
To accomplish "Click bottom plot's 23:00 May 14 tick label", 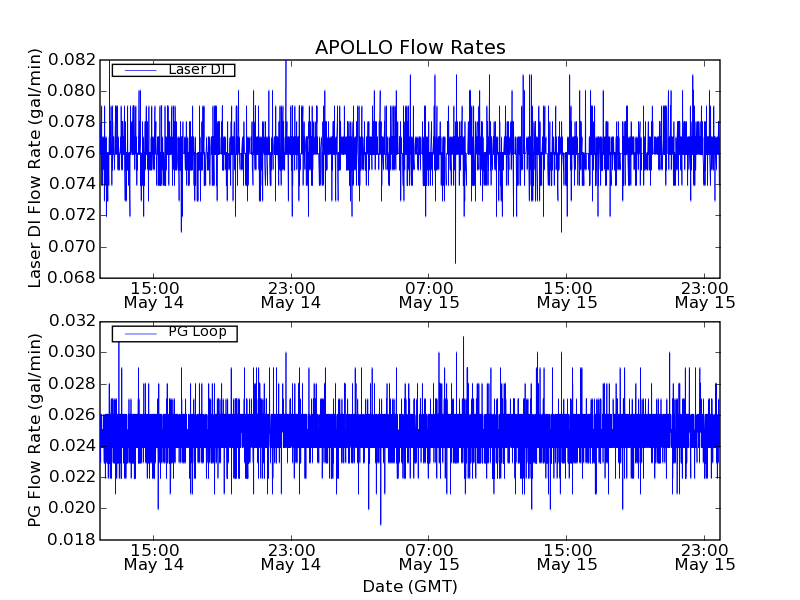I will [x=291, y=556].
